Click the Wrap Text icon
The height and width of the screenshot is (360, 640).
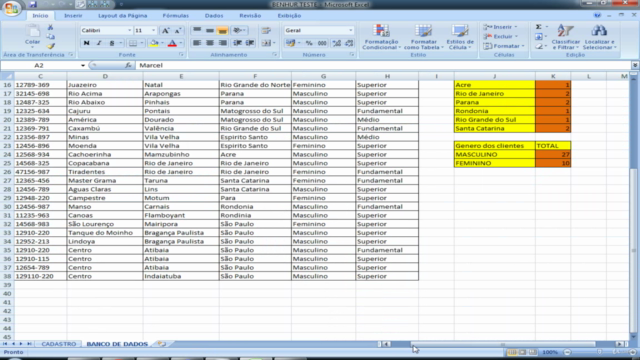click(266, 30)
